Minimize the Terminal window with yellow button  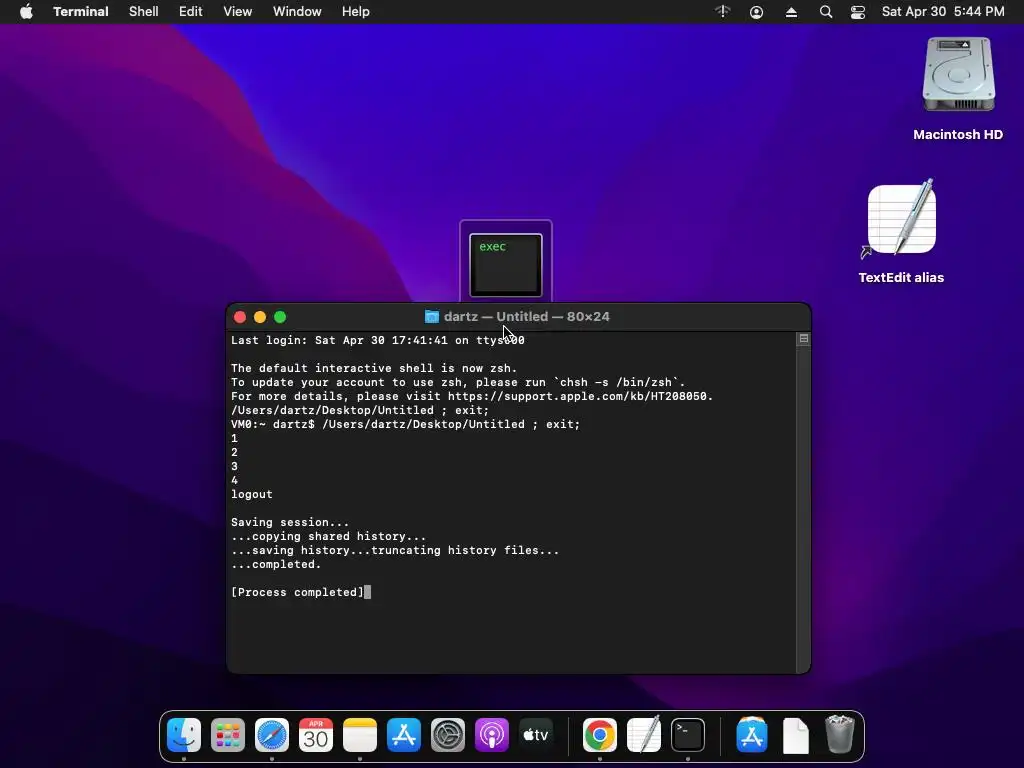click(x=260, y=317)
